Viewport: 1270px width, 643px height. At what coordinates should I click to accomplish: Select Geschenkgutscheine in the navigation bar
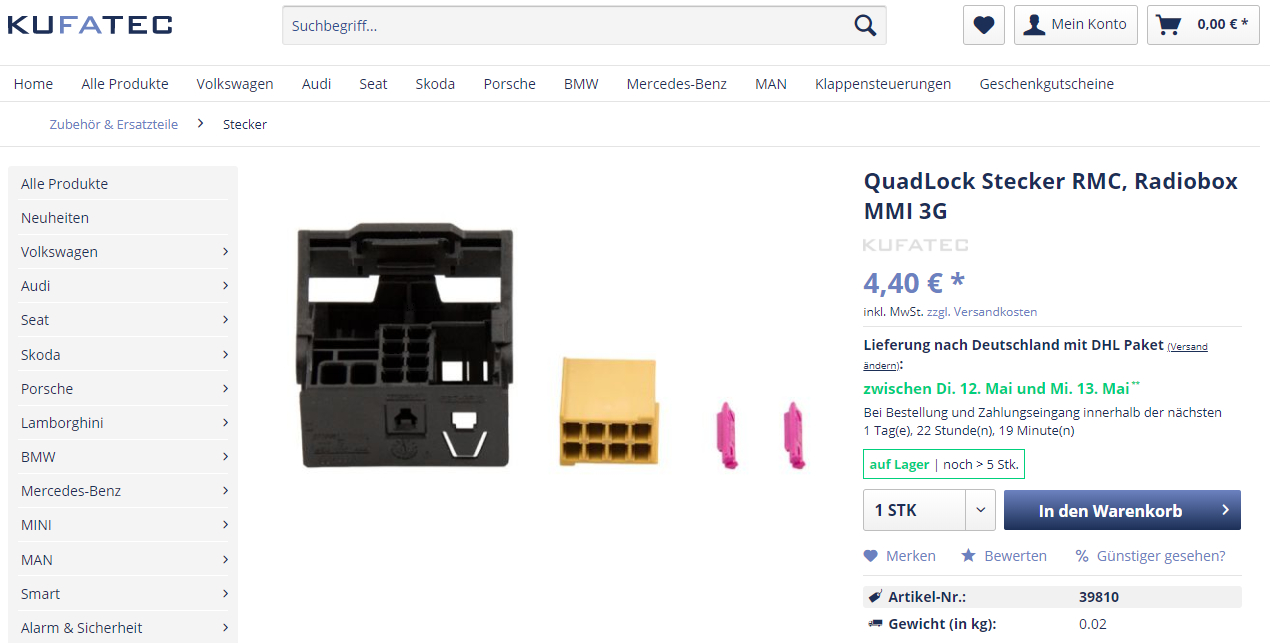1046,84
